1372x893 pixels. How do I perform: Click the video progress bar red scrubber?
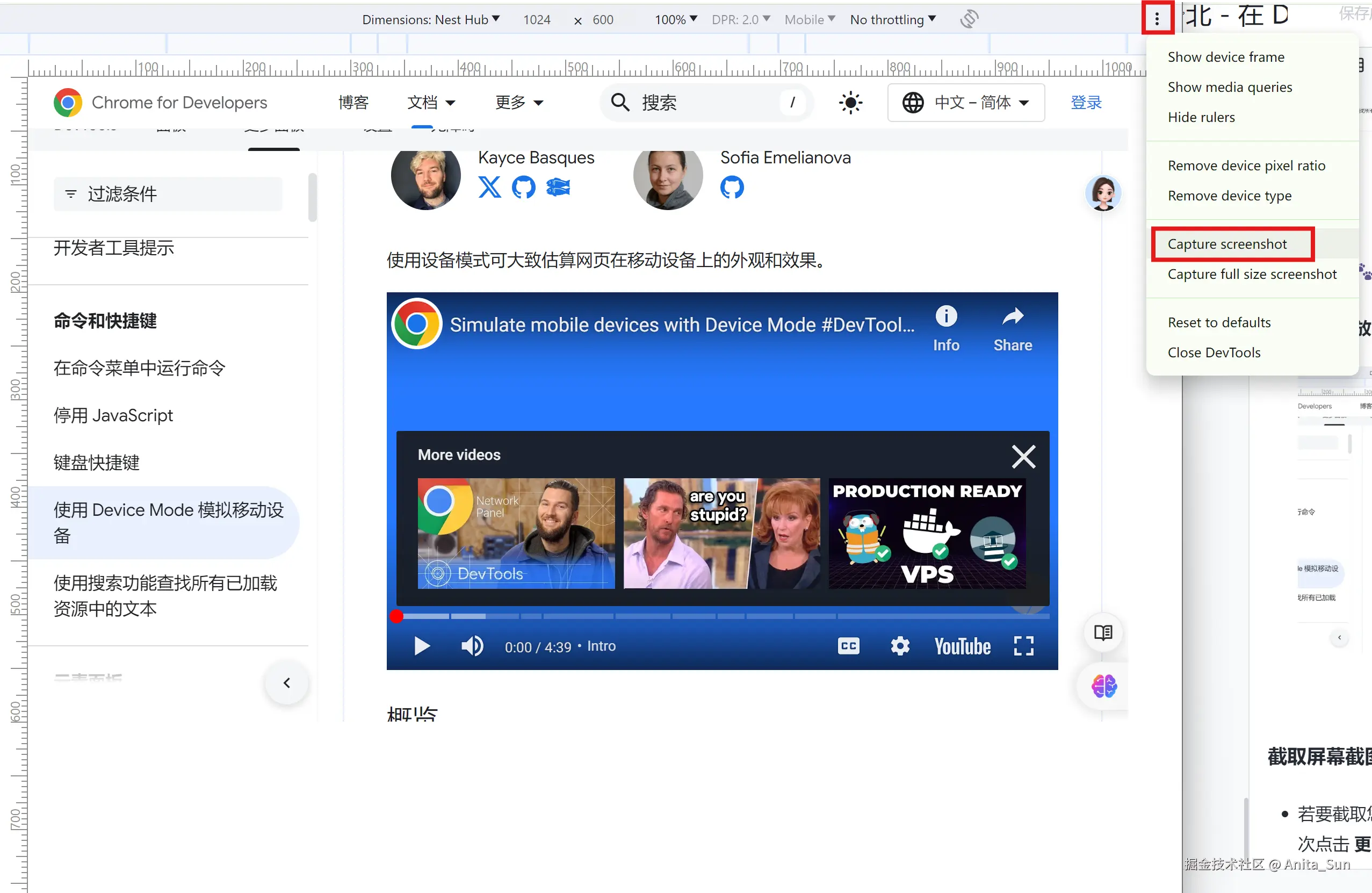(x=396, y=616)
